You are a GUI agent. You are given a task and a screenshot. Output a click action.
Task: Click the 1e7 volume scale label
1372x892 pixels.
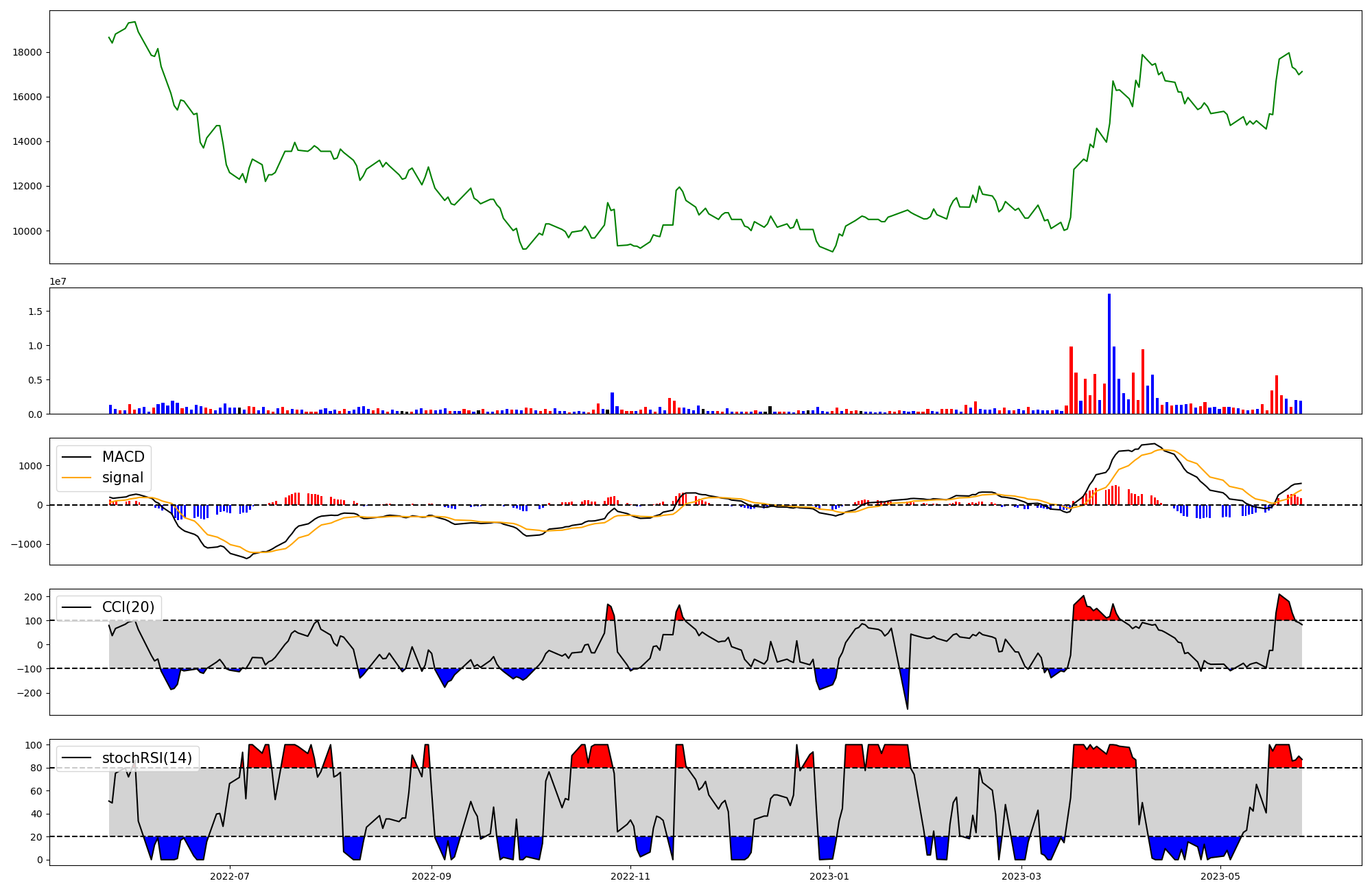click(58, 281)
